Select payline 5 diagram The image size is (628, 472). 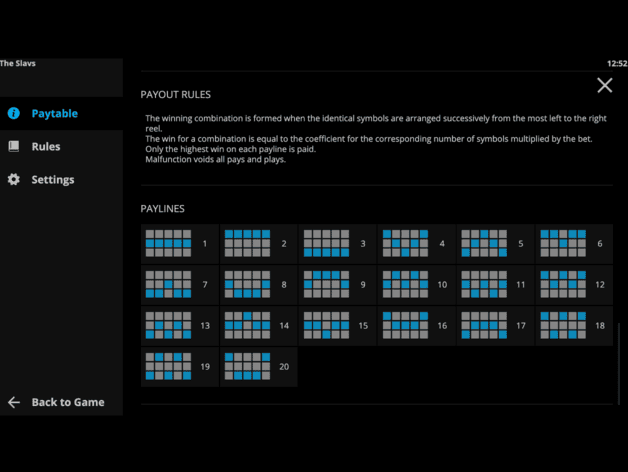pos(484,243)
